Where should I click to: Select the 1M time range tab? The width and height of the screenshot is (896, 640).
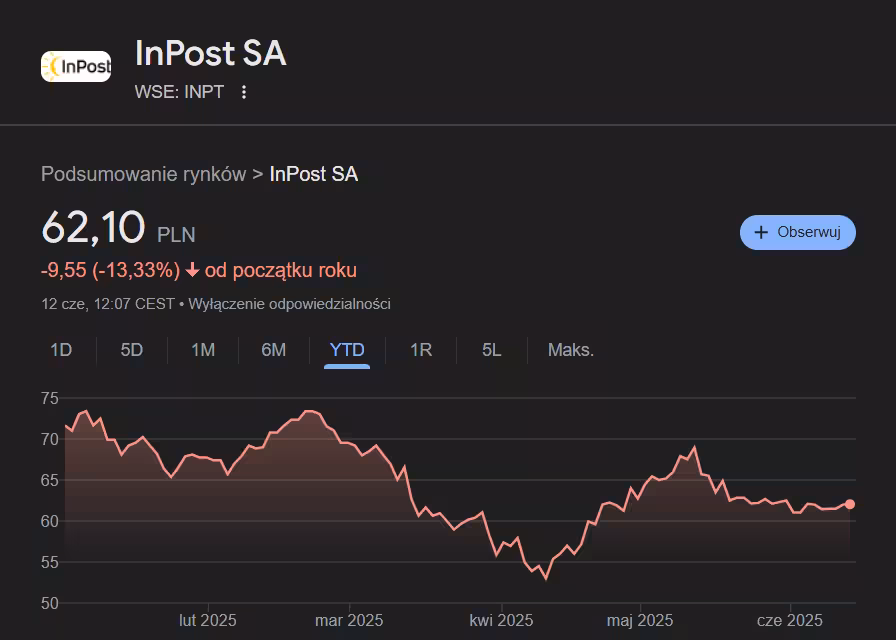(203, 350)
